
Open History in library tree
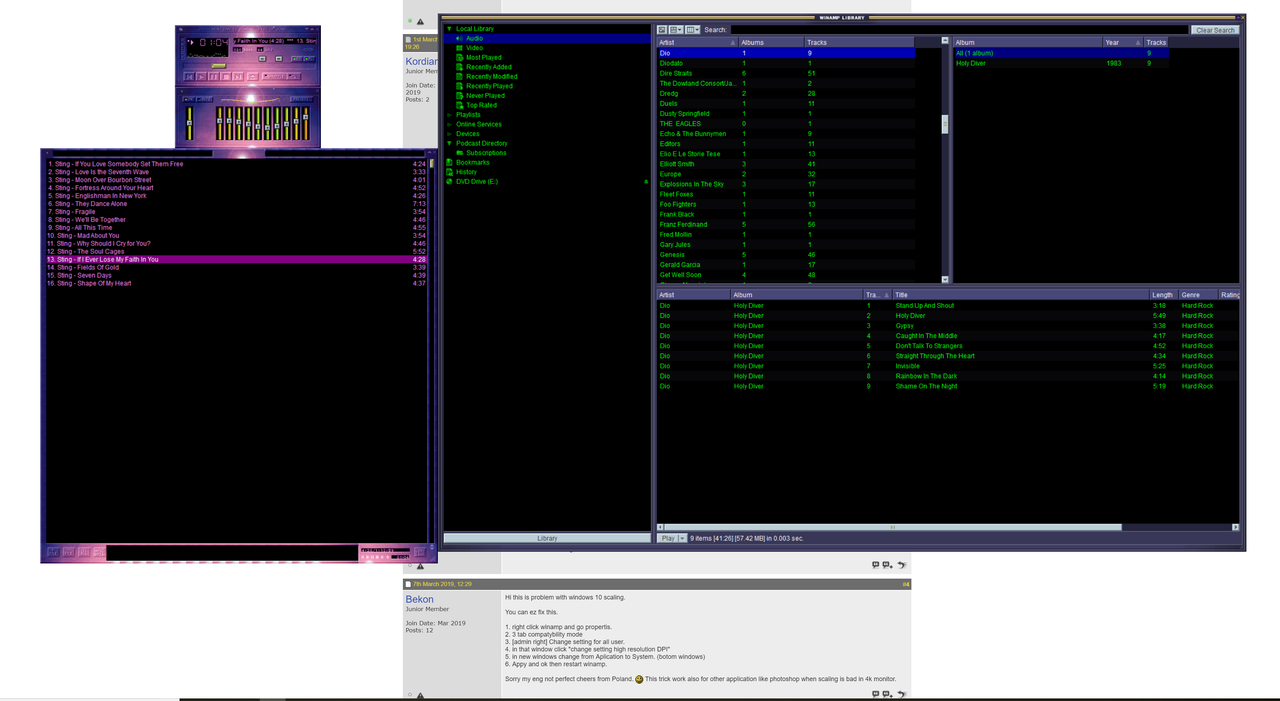pyautogui.click(x=466, y=172)
